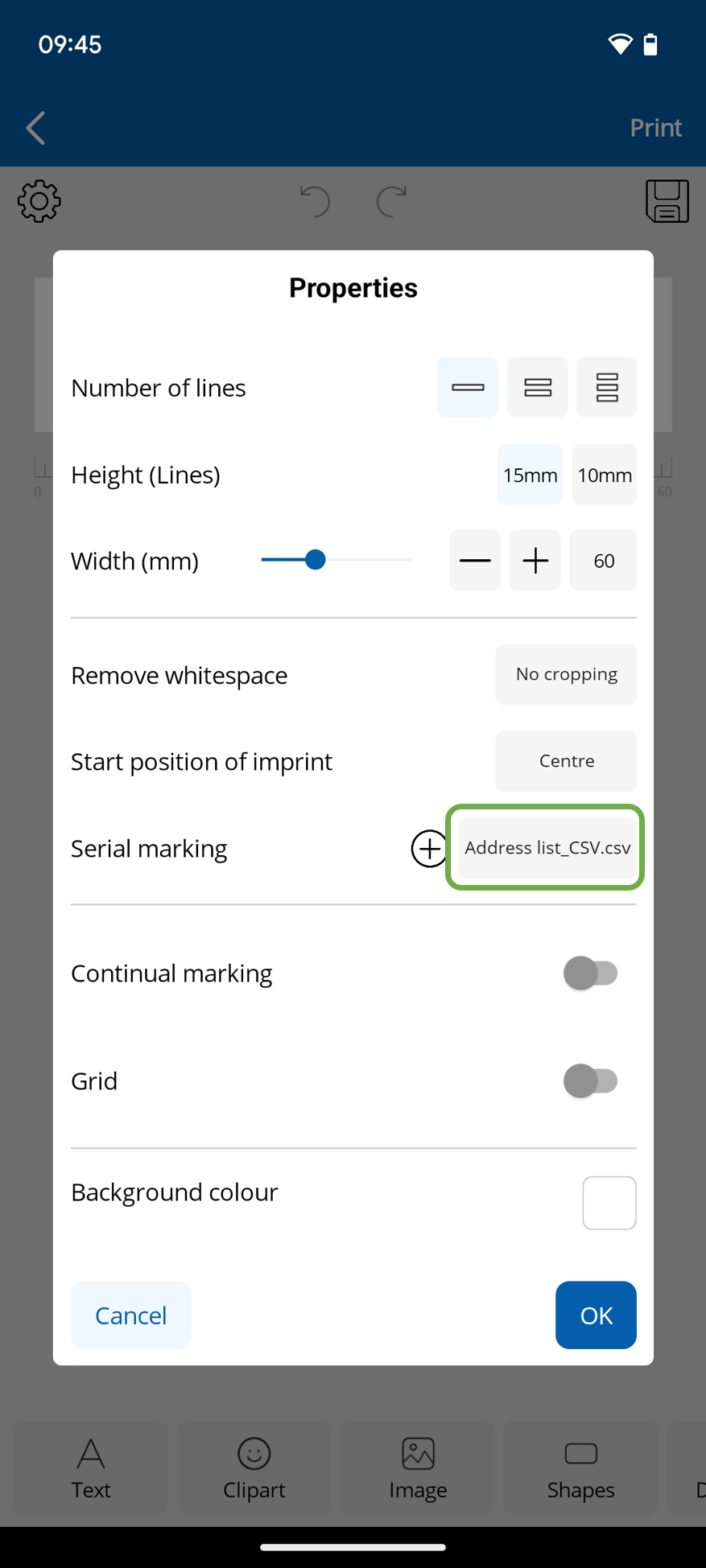Cancel the Properties dialog
The height and width of the screenshot is (1568, 706).
pos(131,1315)
